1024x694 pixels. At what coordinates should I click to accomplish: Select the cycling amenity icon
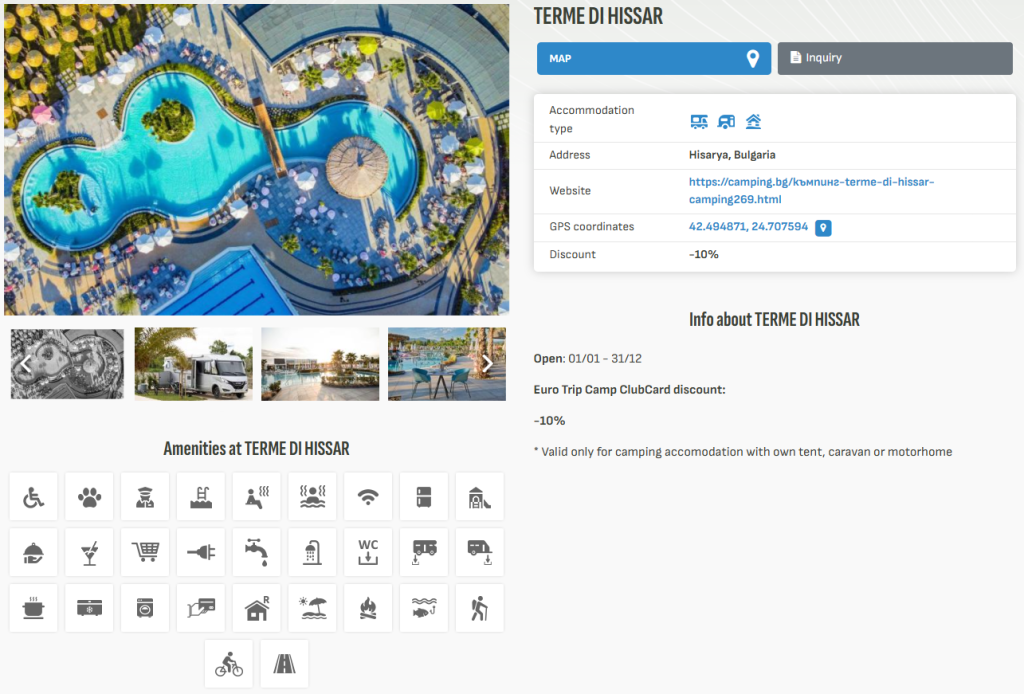pyautogui.click(x=229, y=664)
